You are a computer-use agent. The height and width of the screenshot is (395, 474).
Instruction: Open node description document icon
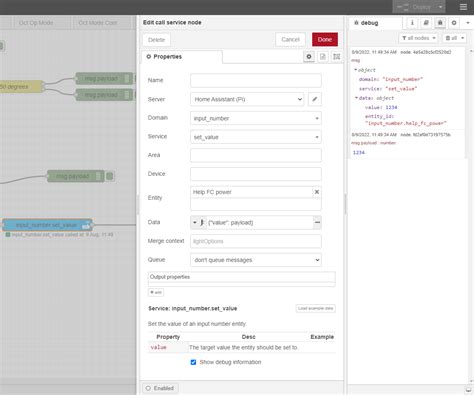coord(323,57)
